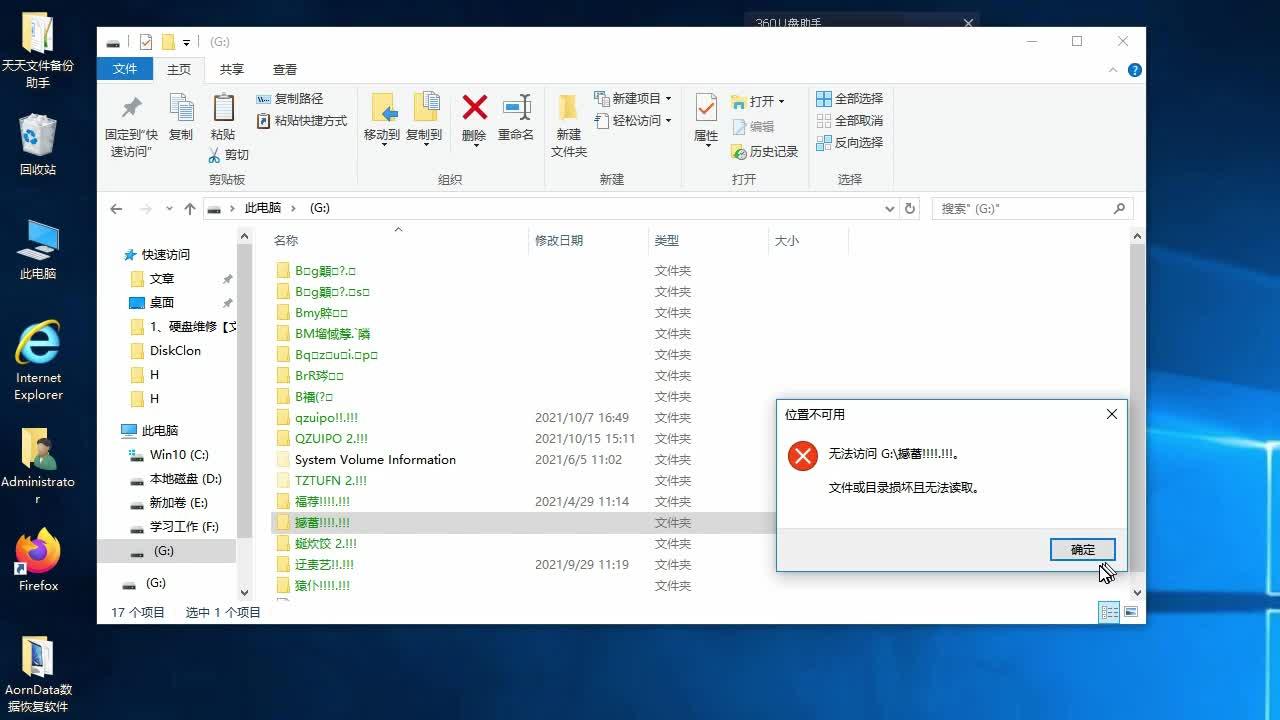Switch to the View tab
The image size is (1280, 720).
tap(285, 70)
